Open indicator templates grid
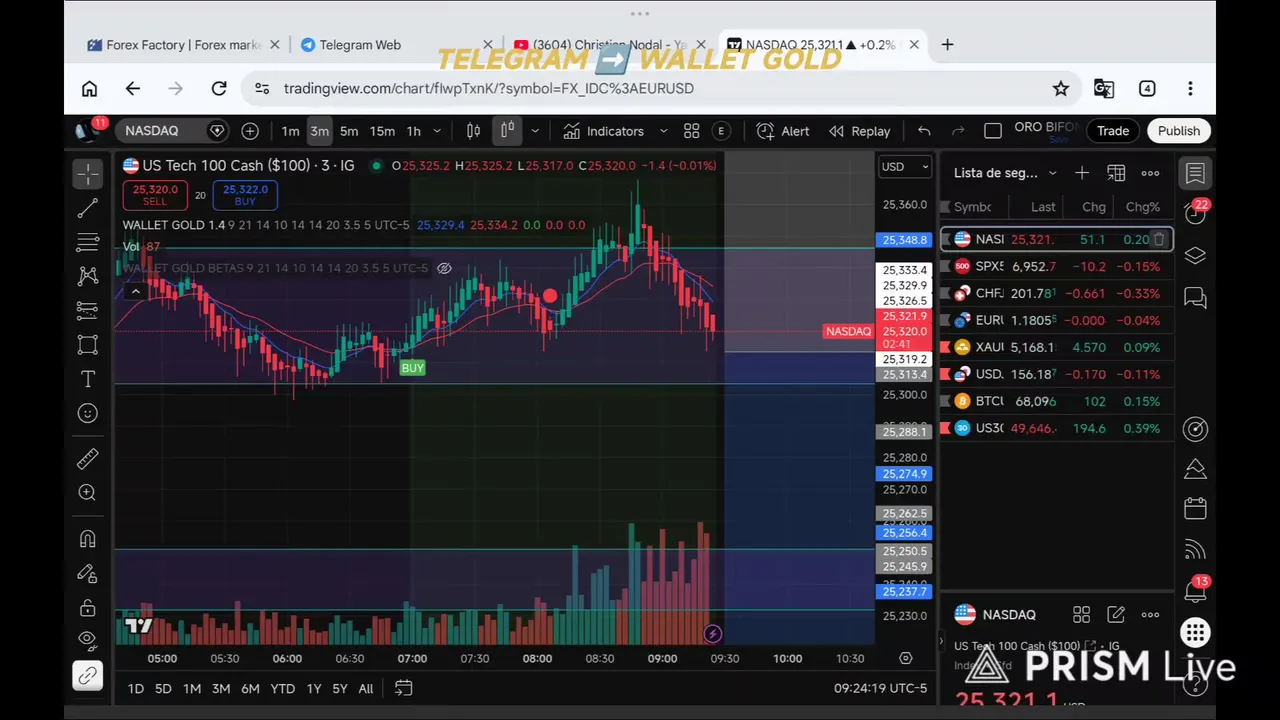The height and width of the screenshot is (720, 1280). point(691,131)
